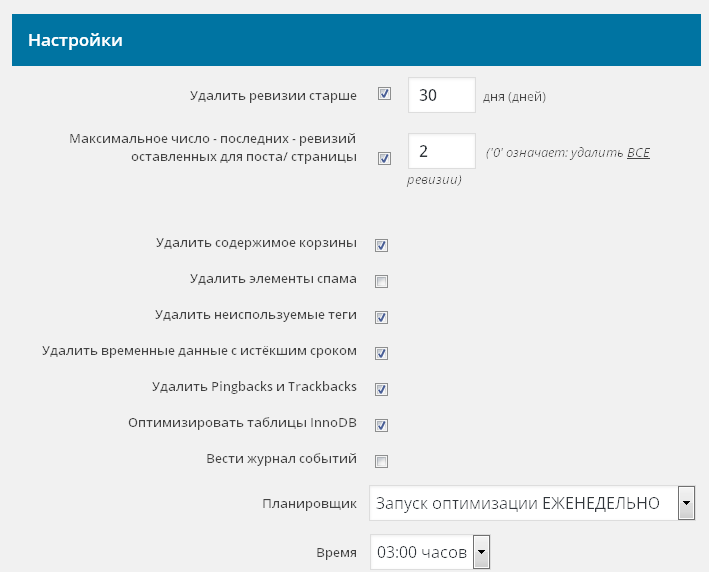Open the '03:00 часов' time dropdown
Screen dimensions: 709x572
click(421, 552)
